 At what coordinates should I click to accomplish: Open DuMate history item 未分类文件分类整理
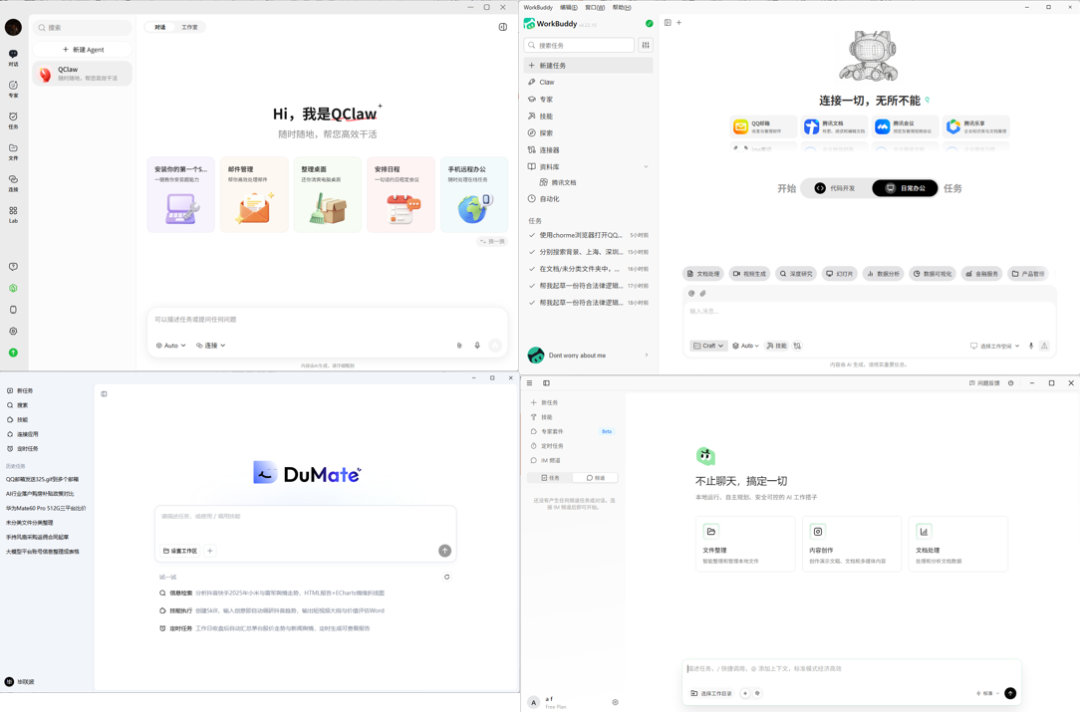[x=30, y=523]
